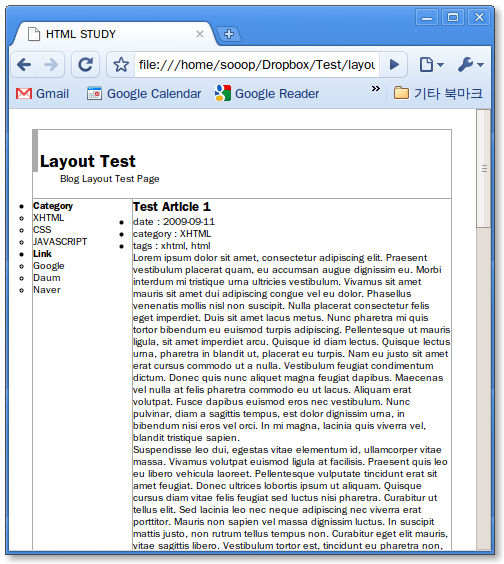Go back with the Back arrow
Image resolution: width=504 pixels, height=564 pixels.
[24, 65]
